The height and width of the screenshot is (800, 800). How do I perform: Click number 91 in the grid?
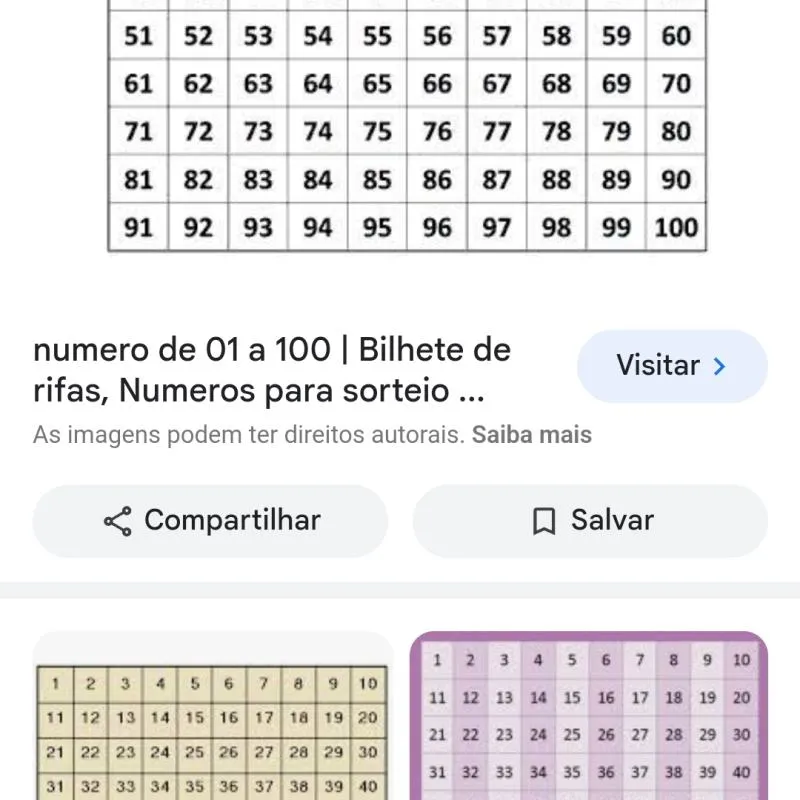137,227
